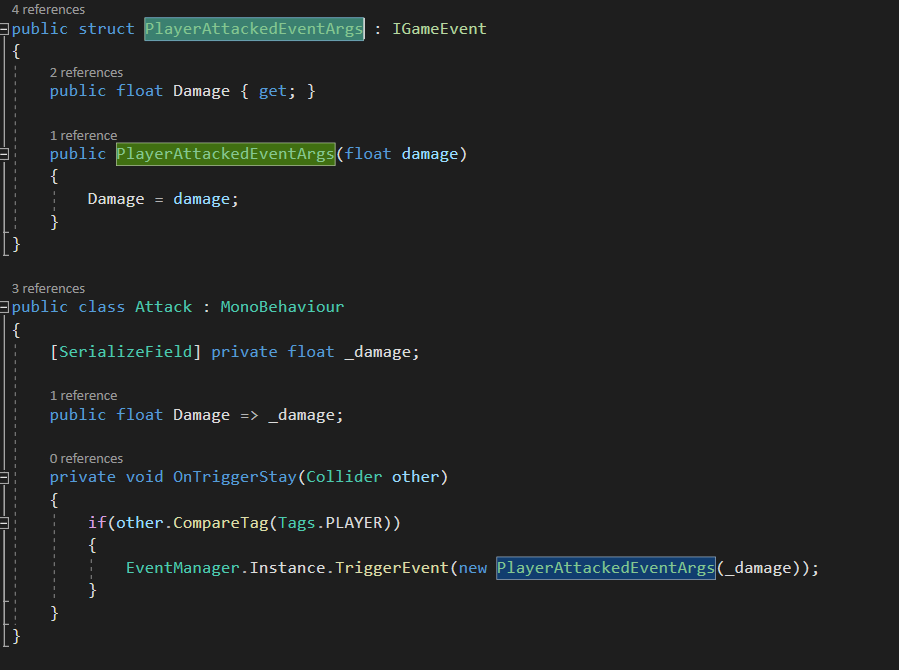Viewport: 899px width, 670px height.
Task: Click the 'struct' keyword
Action: point(106,29)
